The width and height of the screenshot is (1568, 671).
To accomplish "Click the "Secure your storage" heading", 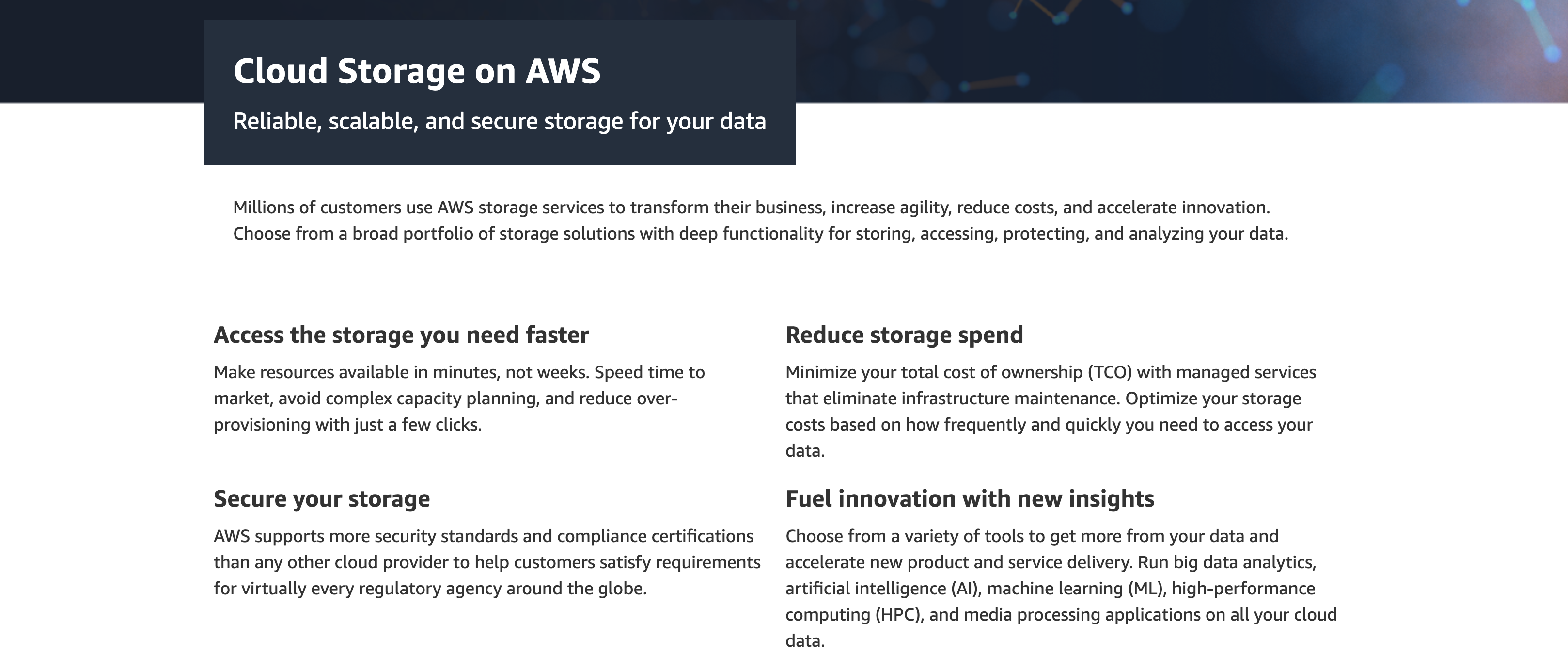I will tap(321, 499).
